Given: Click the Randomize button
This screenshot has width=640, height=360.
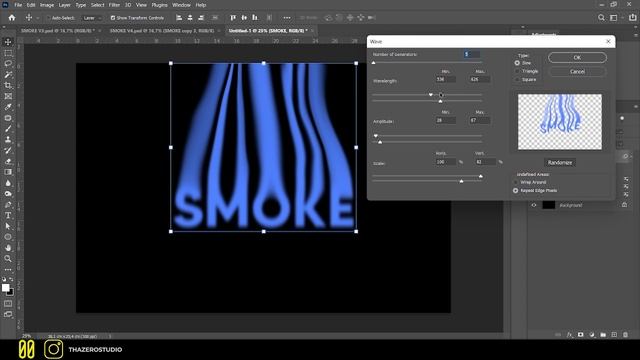Looking at the screenshot, I should tap(560, 162).
